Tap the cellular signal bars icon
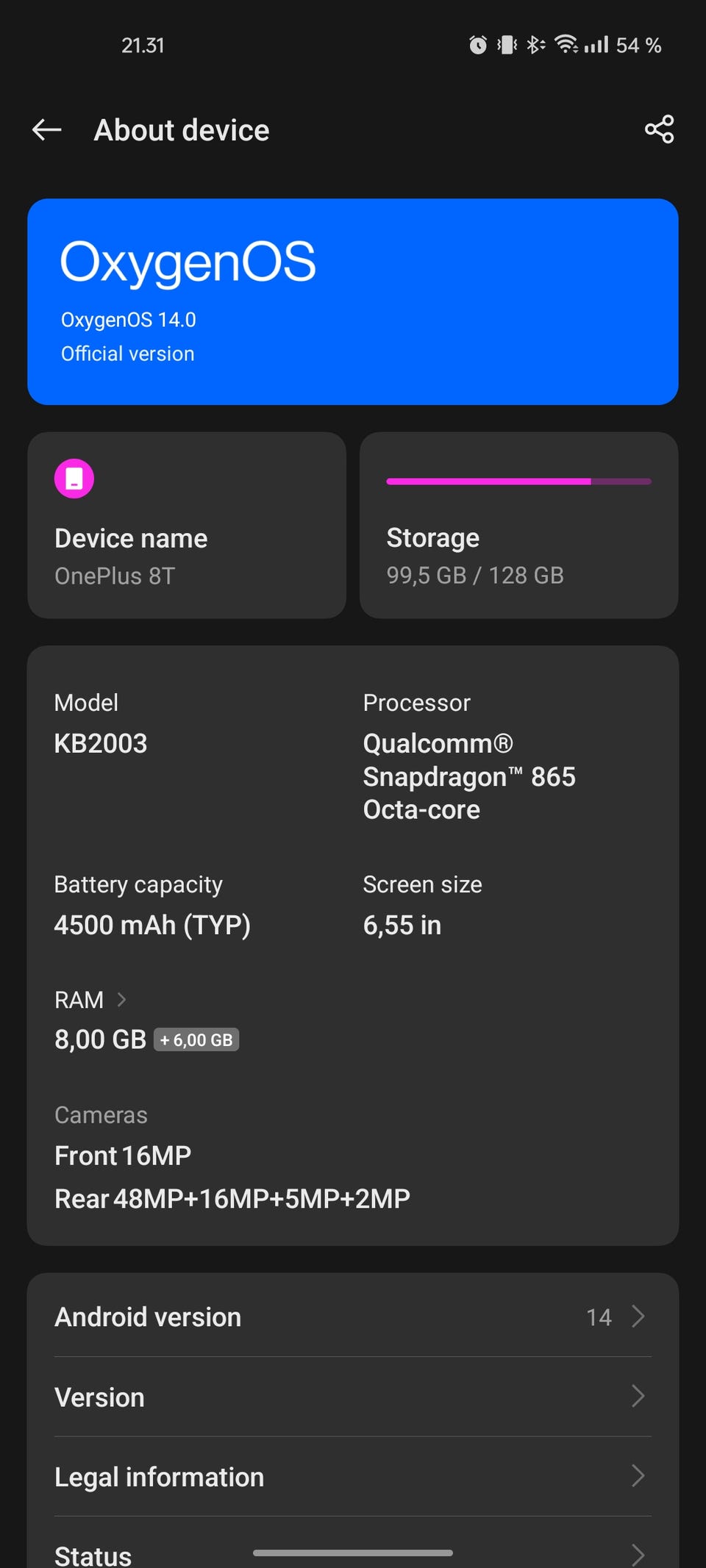Screen dimensions: 706x1568 (x=596, y=46)
